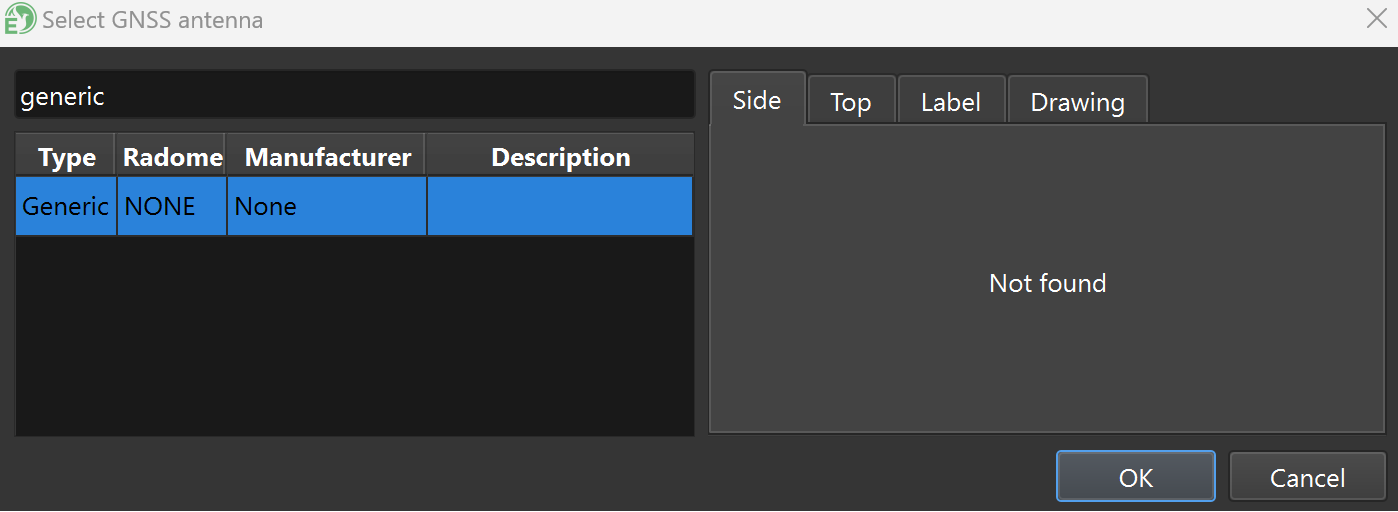Switch to the Side tab

[x=757, y=100]
